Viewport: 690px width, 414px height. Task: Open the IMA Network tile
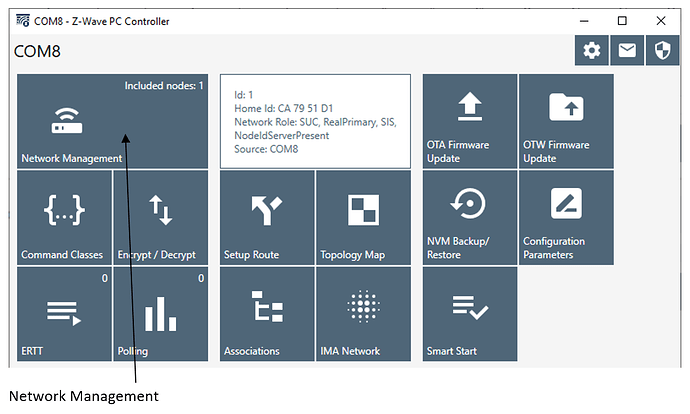coord(363,313)
